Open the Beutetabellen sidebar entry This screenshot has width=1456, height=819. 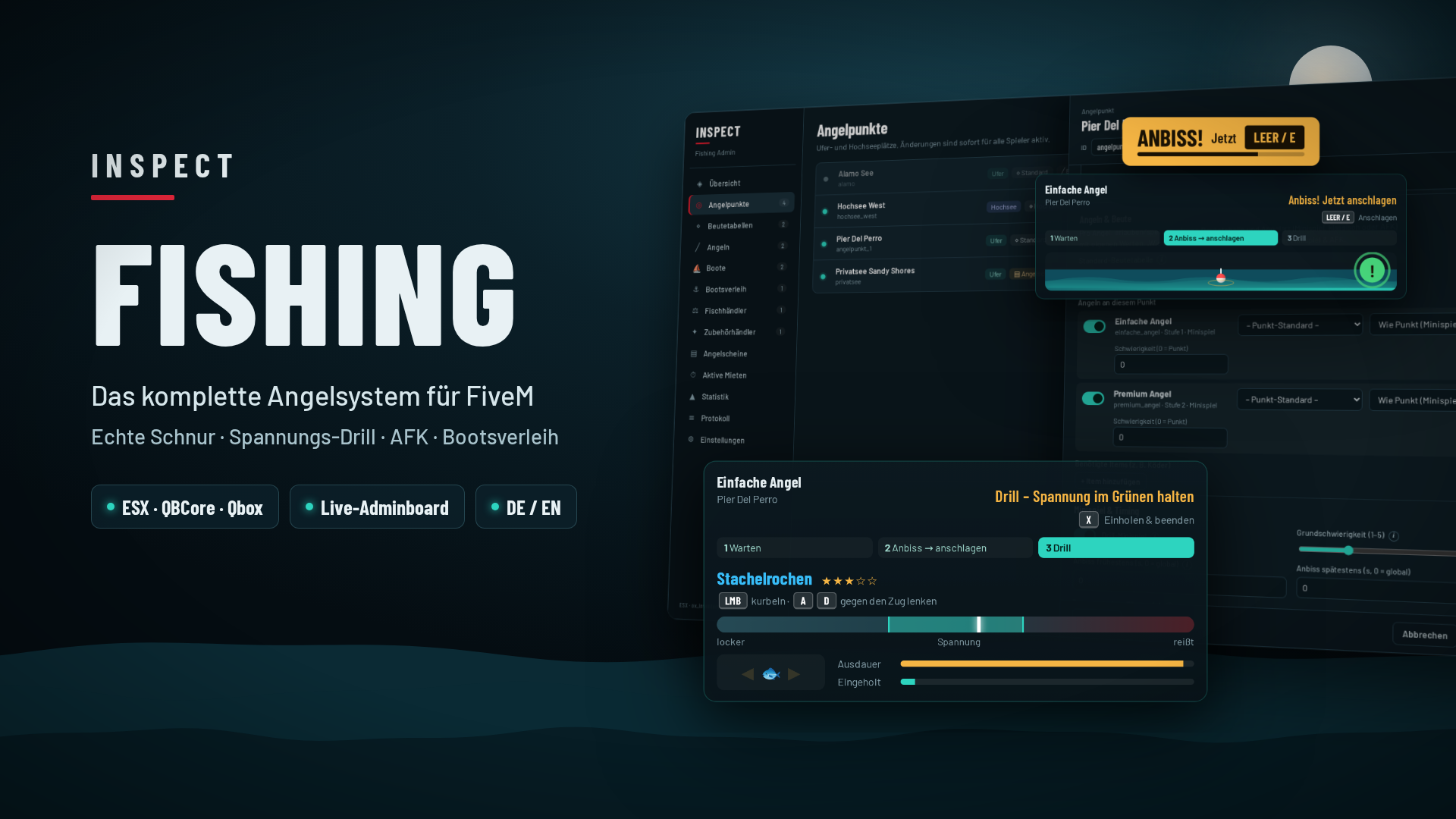tap(740, 226)
